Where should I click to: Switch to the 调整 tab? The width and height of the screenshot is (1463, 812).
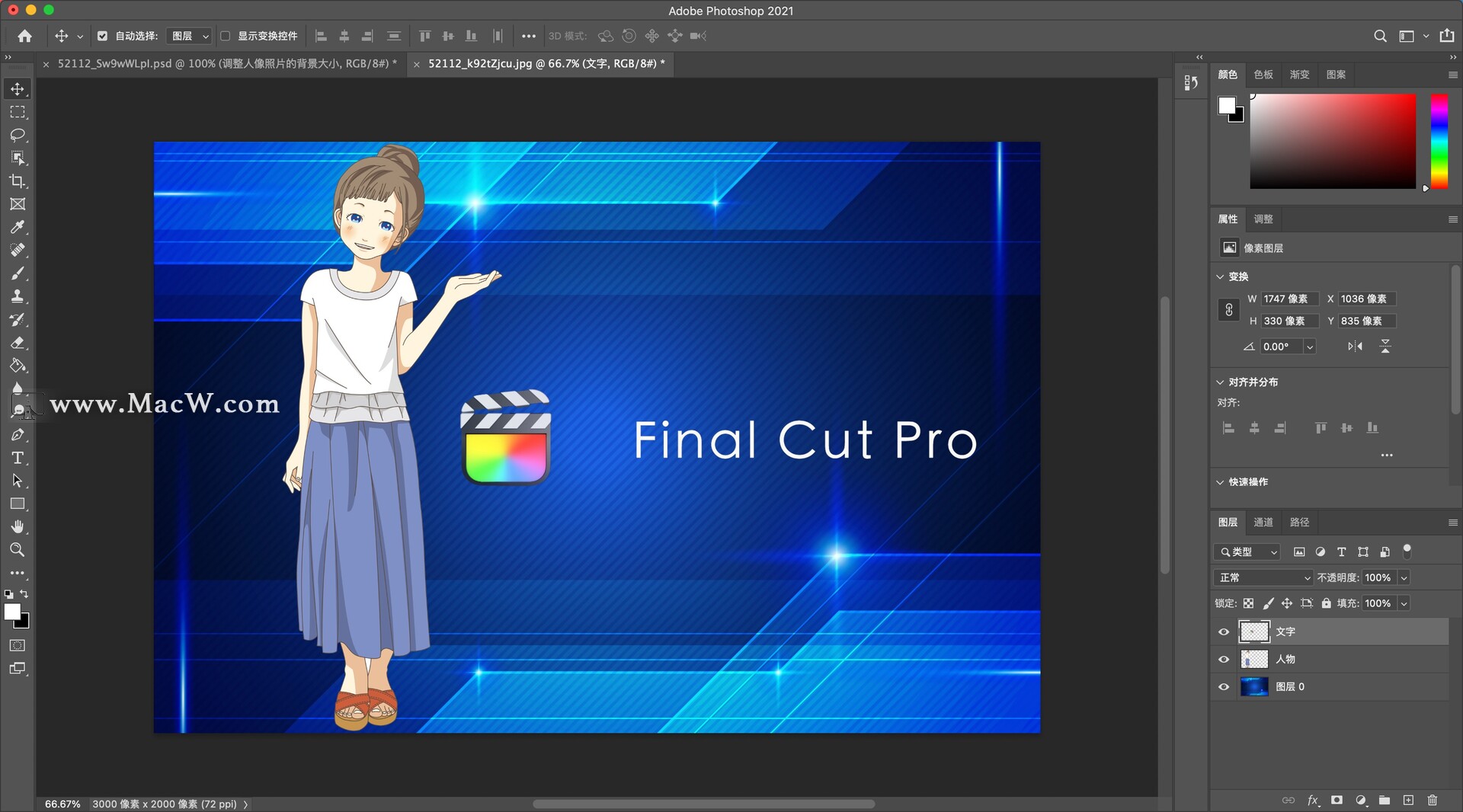(1263, 219)
